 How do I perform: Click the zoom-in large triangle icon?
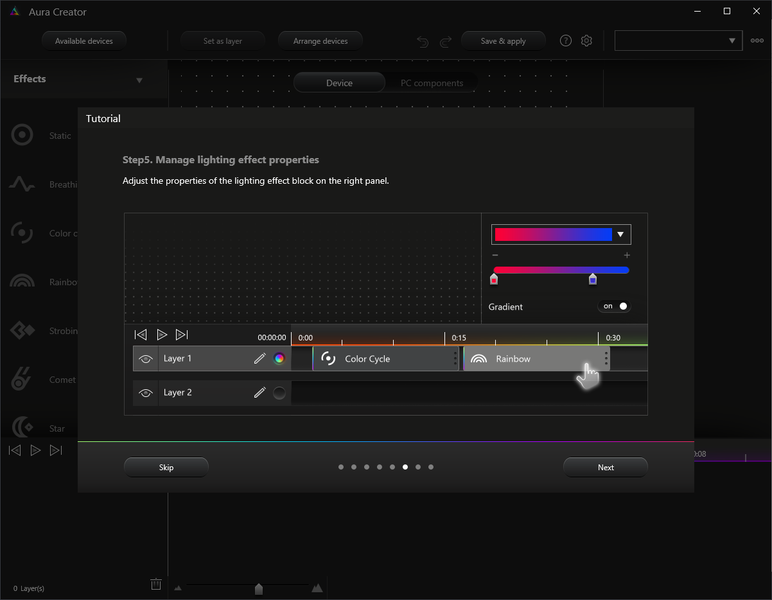click(317, 587)
